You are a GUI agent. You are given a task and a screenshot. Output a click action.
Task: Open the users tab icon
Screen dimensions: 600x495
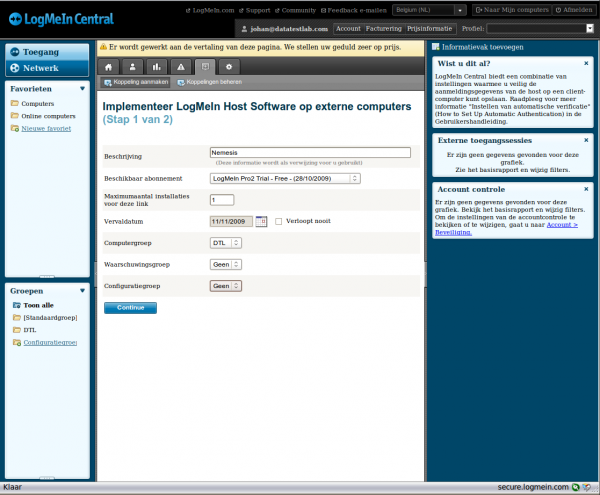tap(132, 67)
